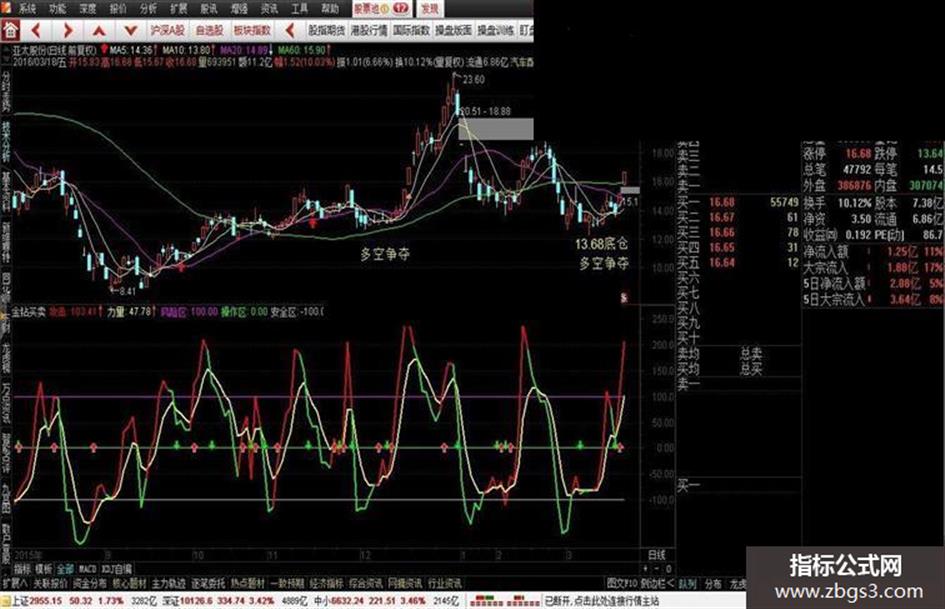Screen dimensions: 945x609
Task: Open the 工具 menu
Action: coord(300,8)
